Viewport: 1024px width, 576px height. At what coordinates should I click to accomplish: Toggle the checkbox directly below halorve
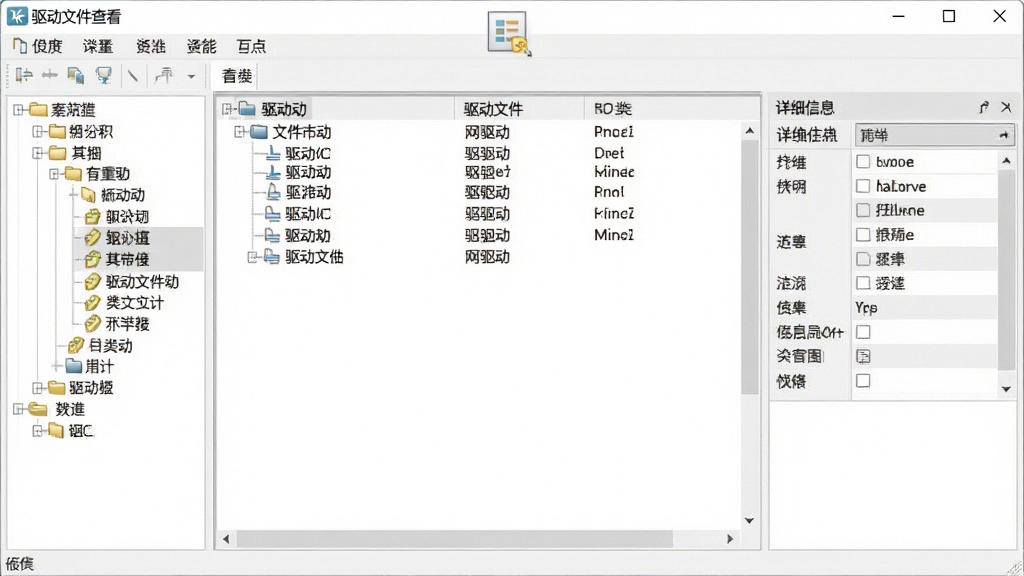point(863,210)
